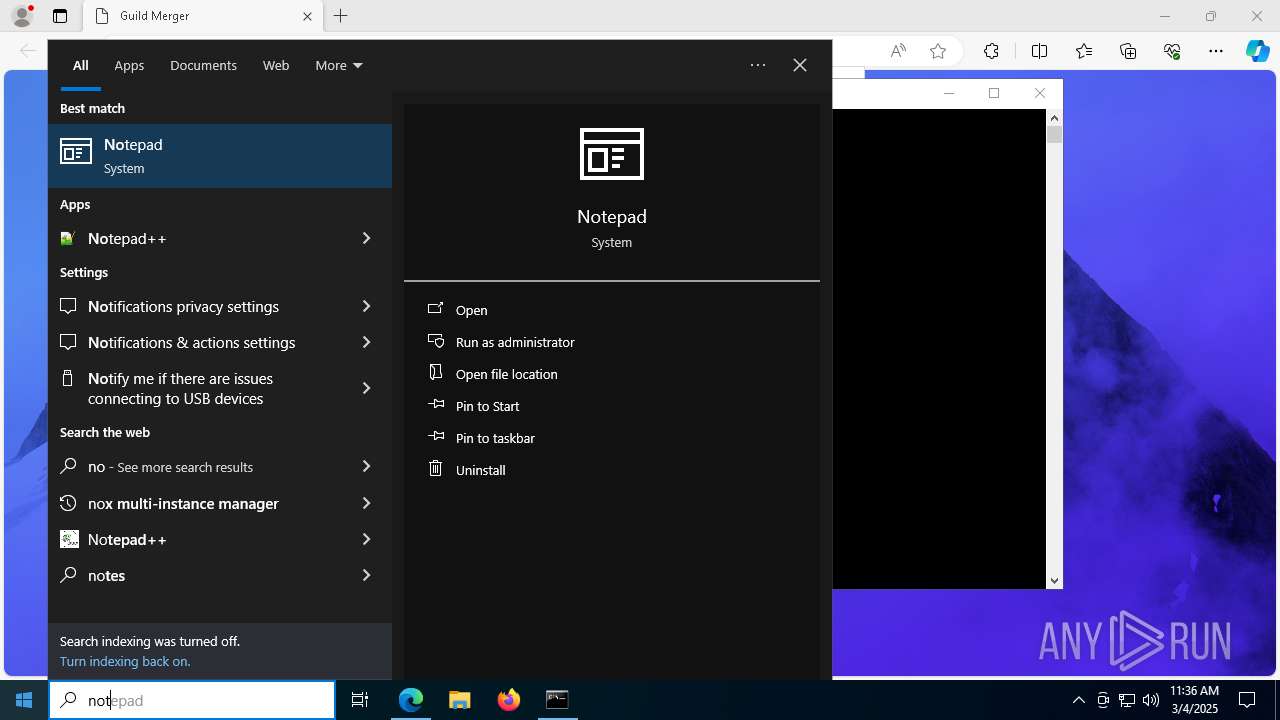Open the Copilot sidebar icon
This screenshot has height=720, width=1280.
click(1257, 51)
